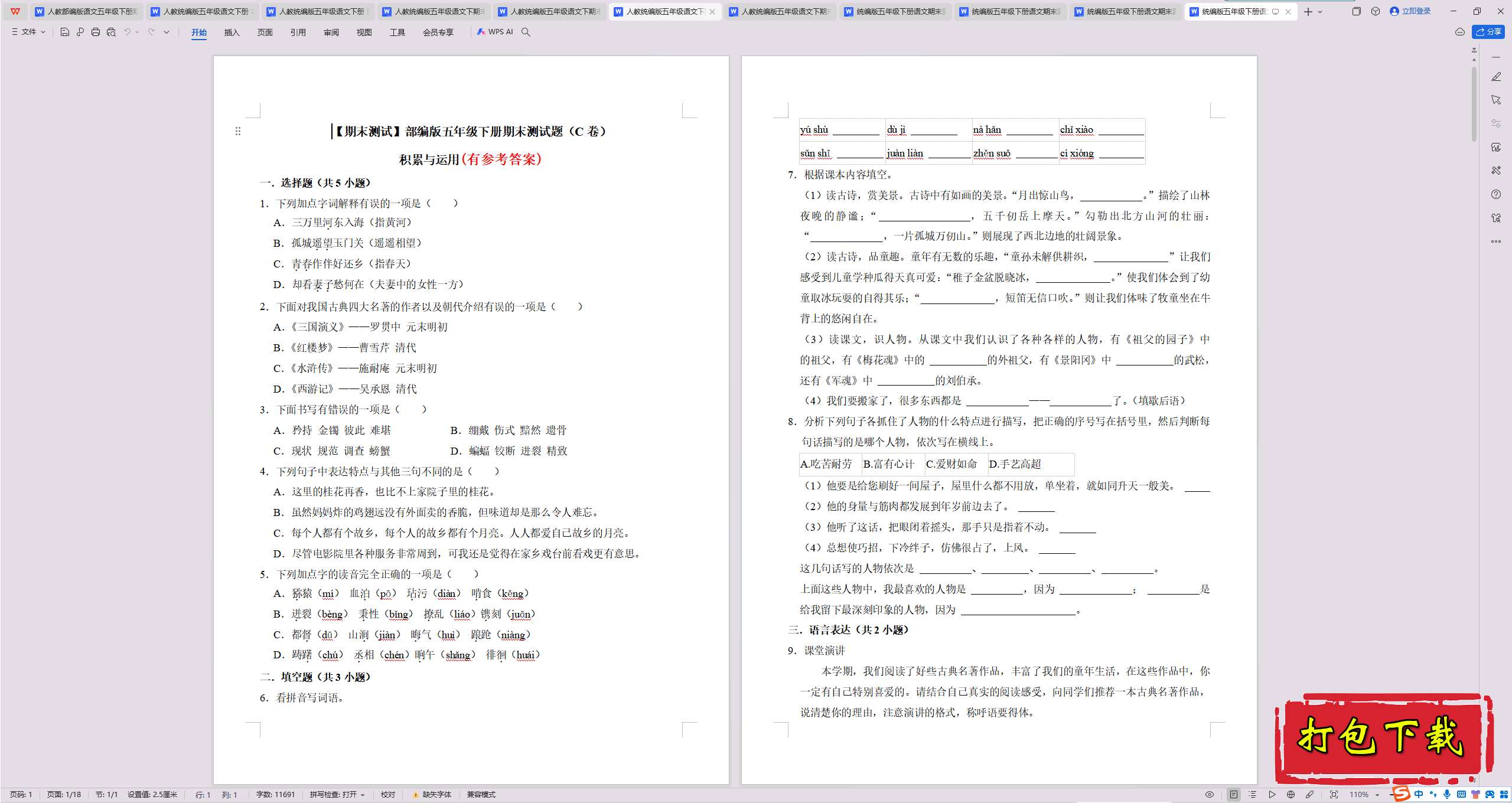Click the cloud comment bubble icon
This screenshot has width=1512, height=803.
click(1460, 32)
